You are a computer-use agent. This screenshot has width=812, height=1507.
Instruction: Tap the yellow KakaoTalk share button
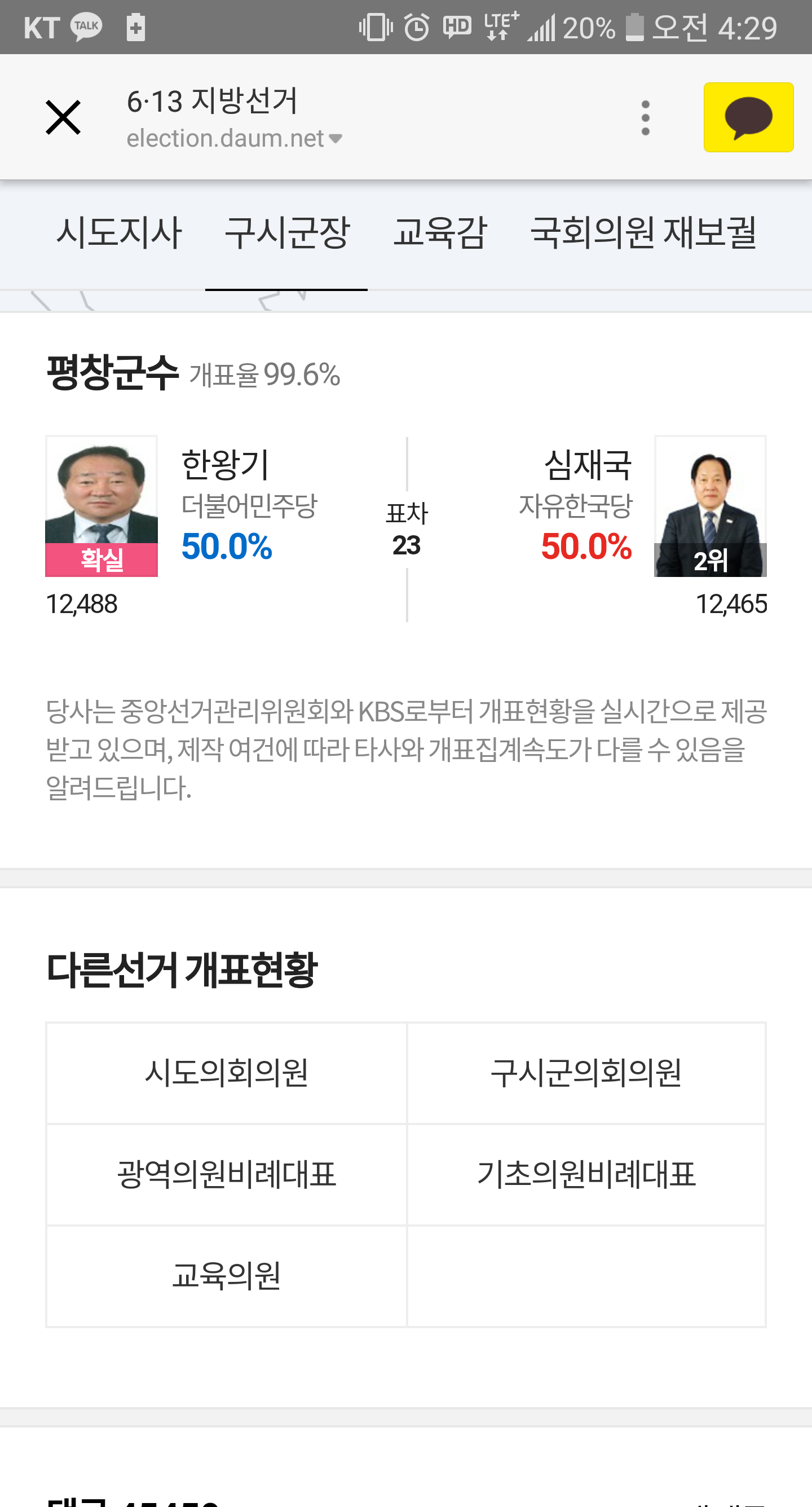tap(748, 117)
